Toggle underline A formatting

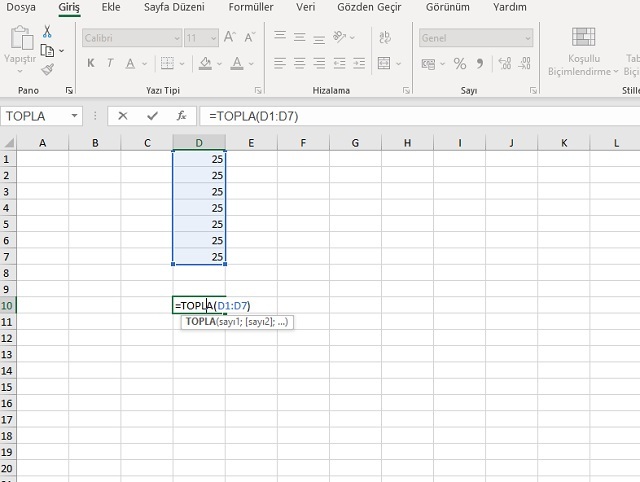point(130,63)
